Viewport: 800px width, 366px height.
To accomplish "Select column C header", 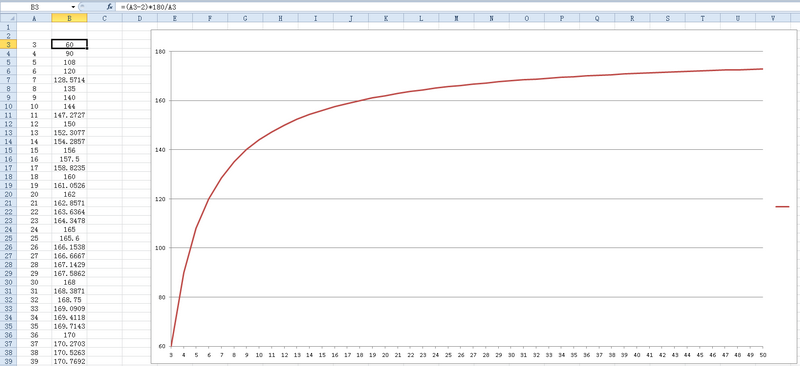I will [x=105, y=18].
